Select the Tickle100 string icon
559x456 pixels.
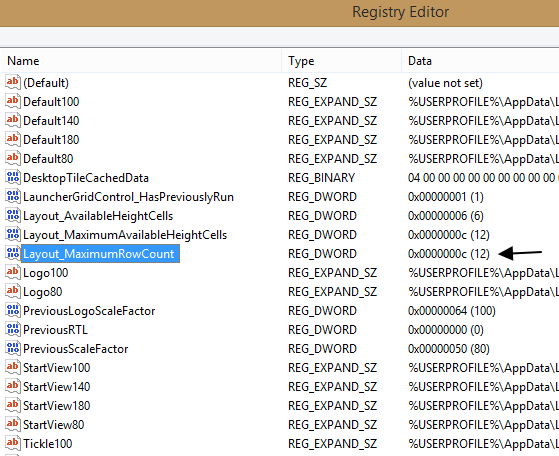click(13, 443)
